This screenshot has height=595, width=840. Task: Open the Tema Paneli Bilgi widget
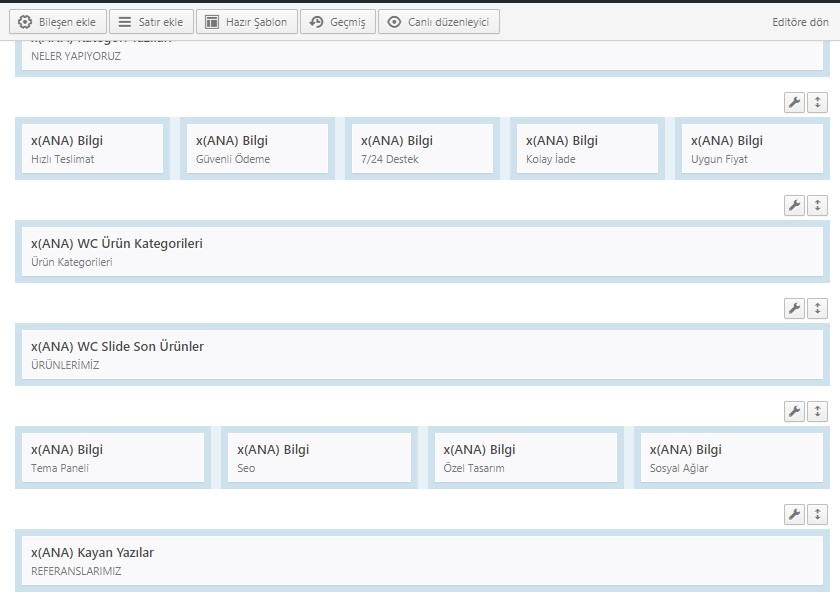113,458
